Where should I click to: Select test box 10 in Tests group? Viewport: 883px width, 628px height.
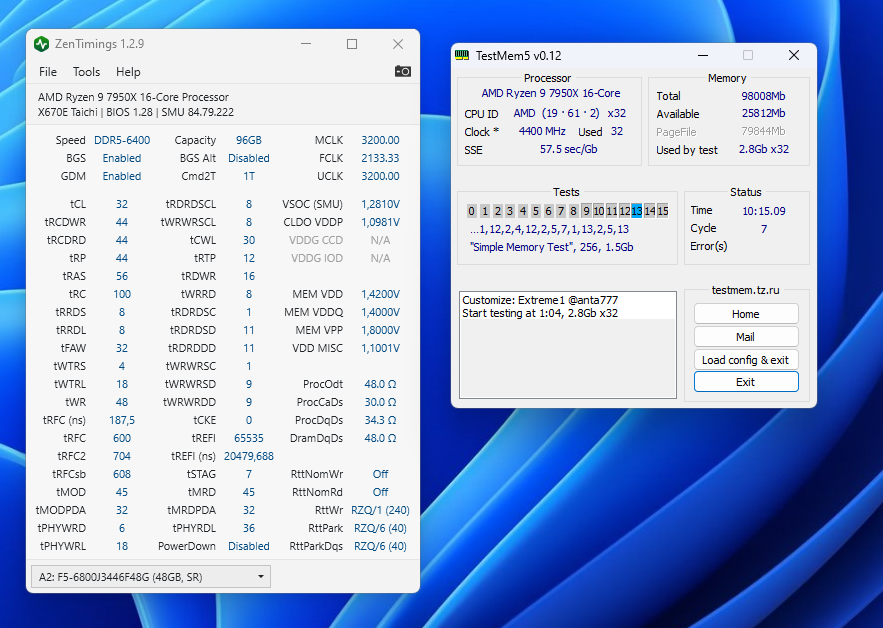599,211
